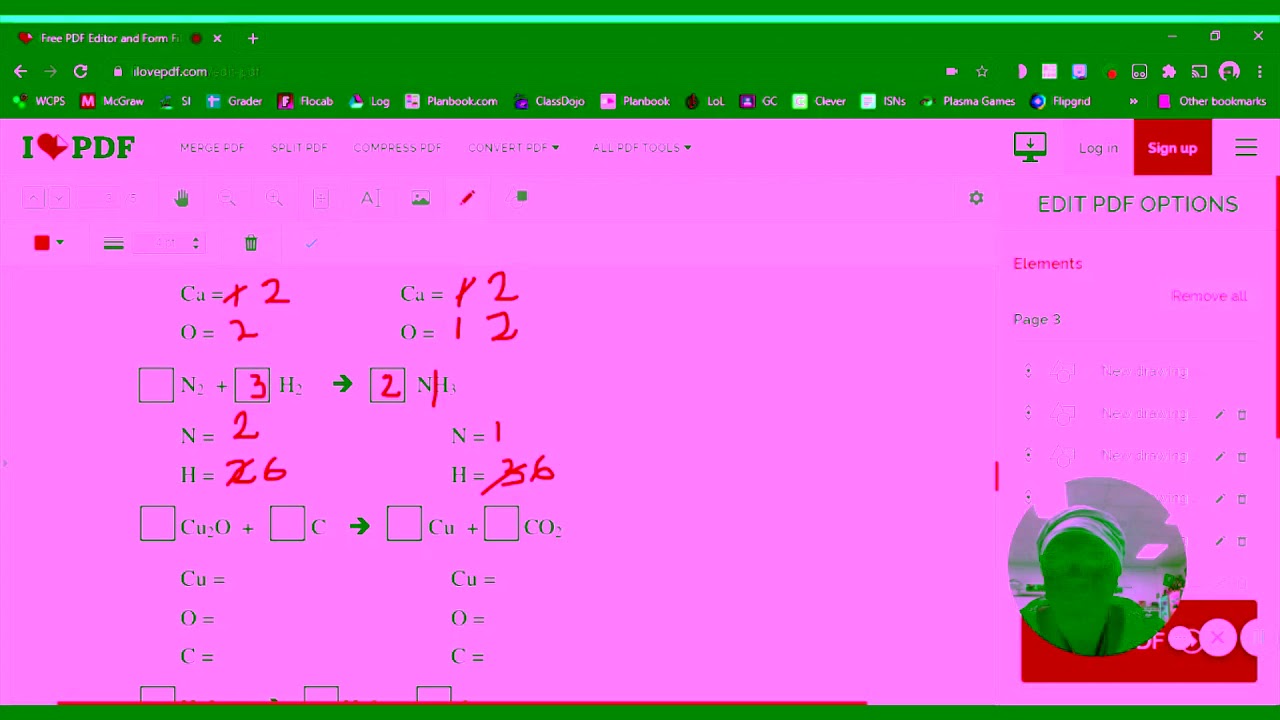Click the zoom in magnifier
Image resolution: width=1280 pixels, height=720 pixels.
coord(274,198)
